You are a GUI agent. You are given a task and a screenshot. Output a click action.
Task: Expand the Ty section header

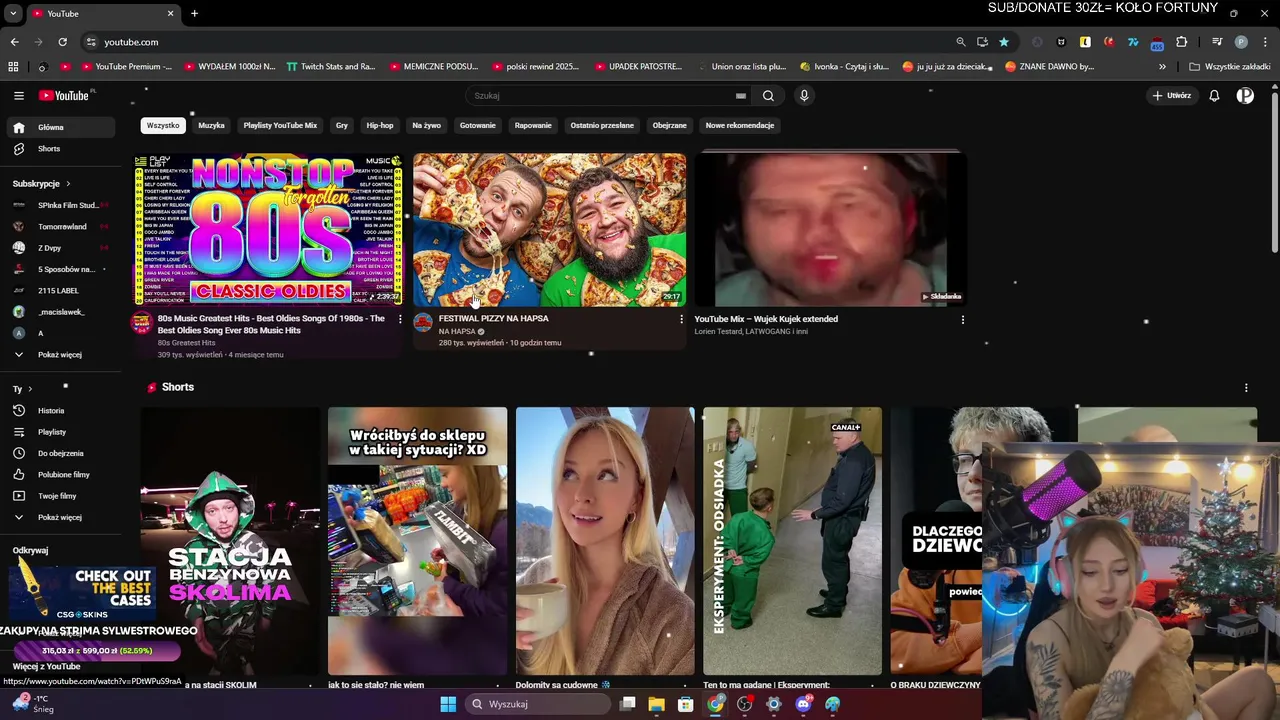click(x=22, y=389)
